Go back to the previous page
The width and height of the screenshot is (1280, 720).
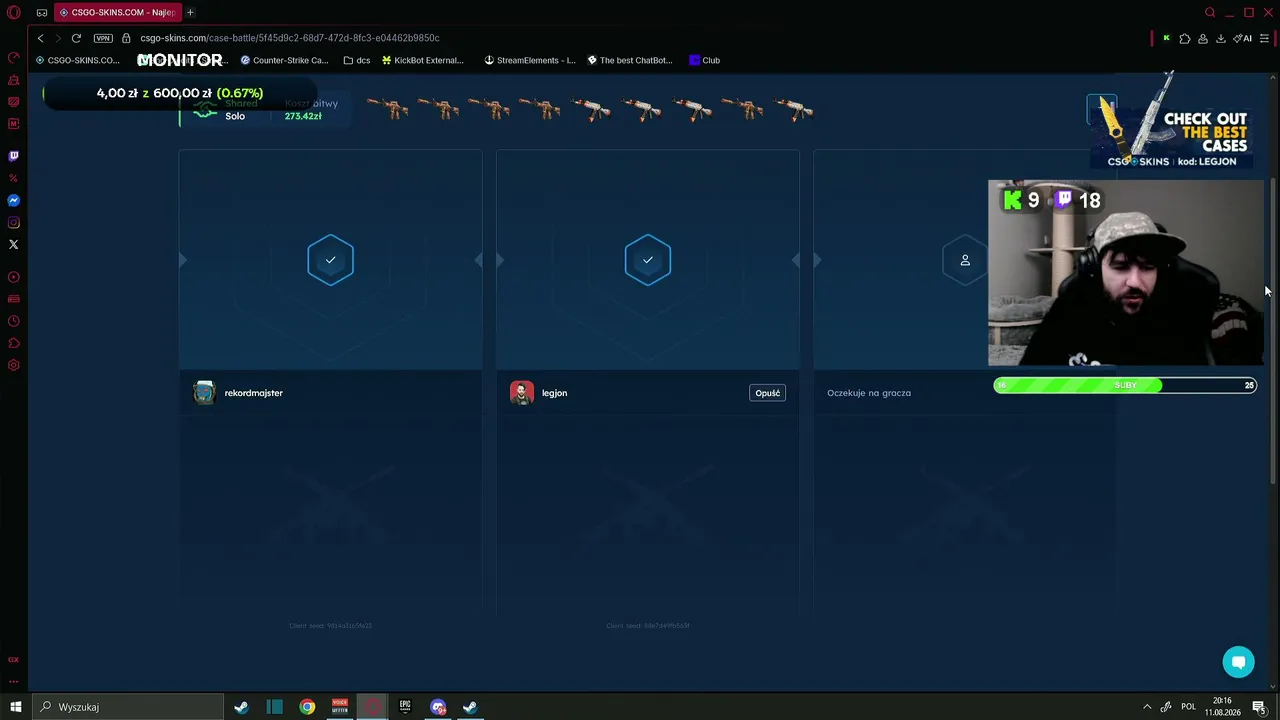click(x=40, y=38)
